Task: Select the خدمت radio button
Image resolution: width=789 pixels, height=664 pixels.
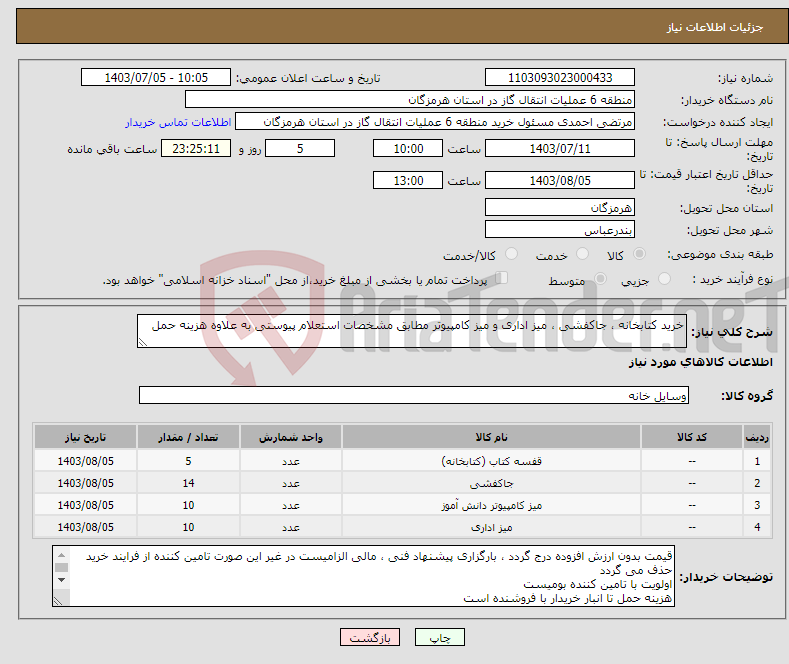Action: (582, 254)
